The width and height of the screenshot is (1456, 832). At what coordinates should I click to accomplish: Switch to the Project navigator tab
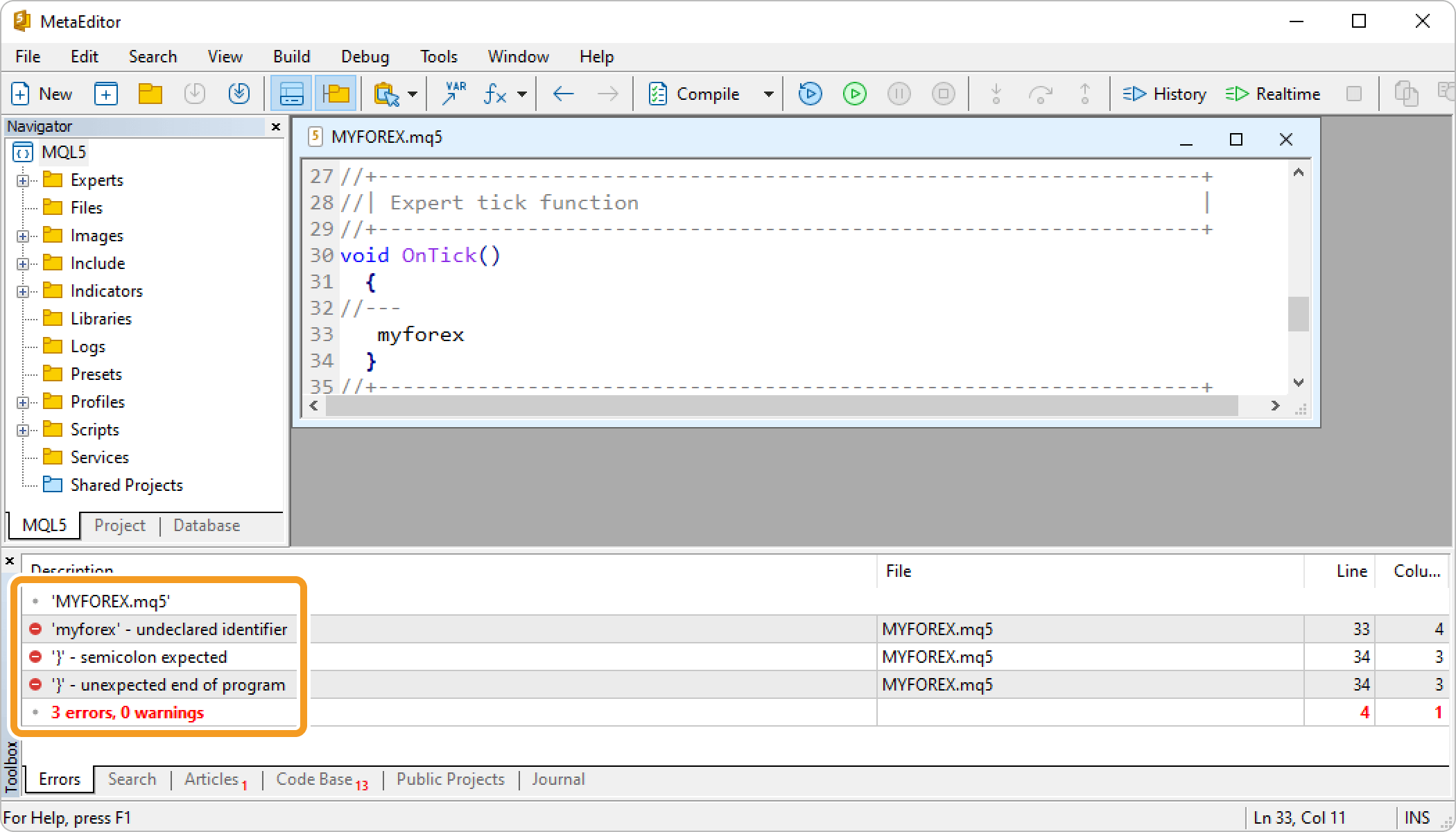pyautogui.click(x=119, y=526)
